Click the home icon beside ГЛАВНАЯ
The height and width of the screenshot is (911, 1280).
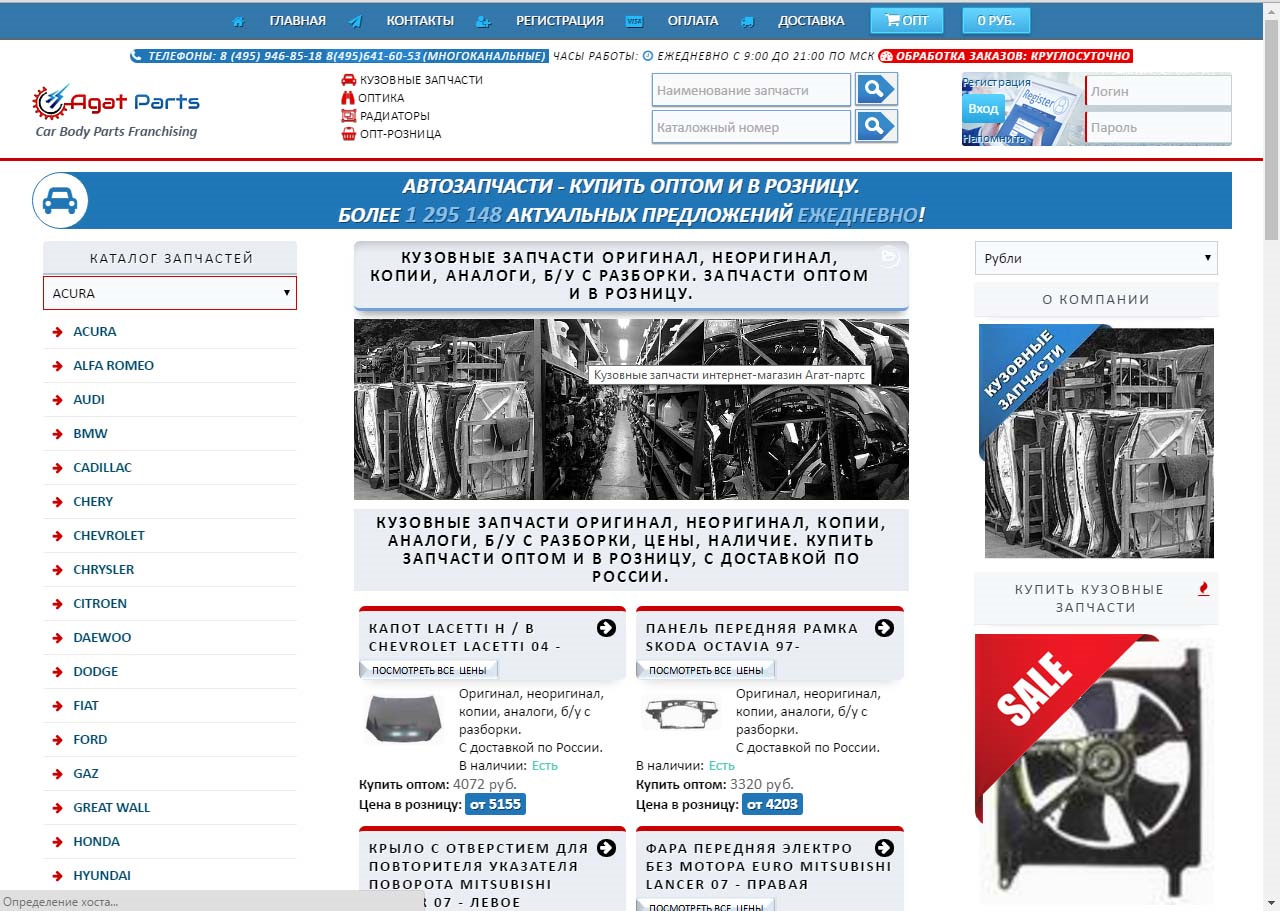click(238, 21)
